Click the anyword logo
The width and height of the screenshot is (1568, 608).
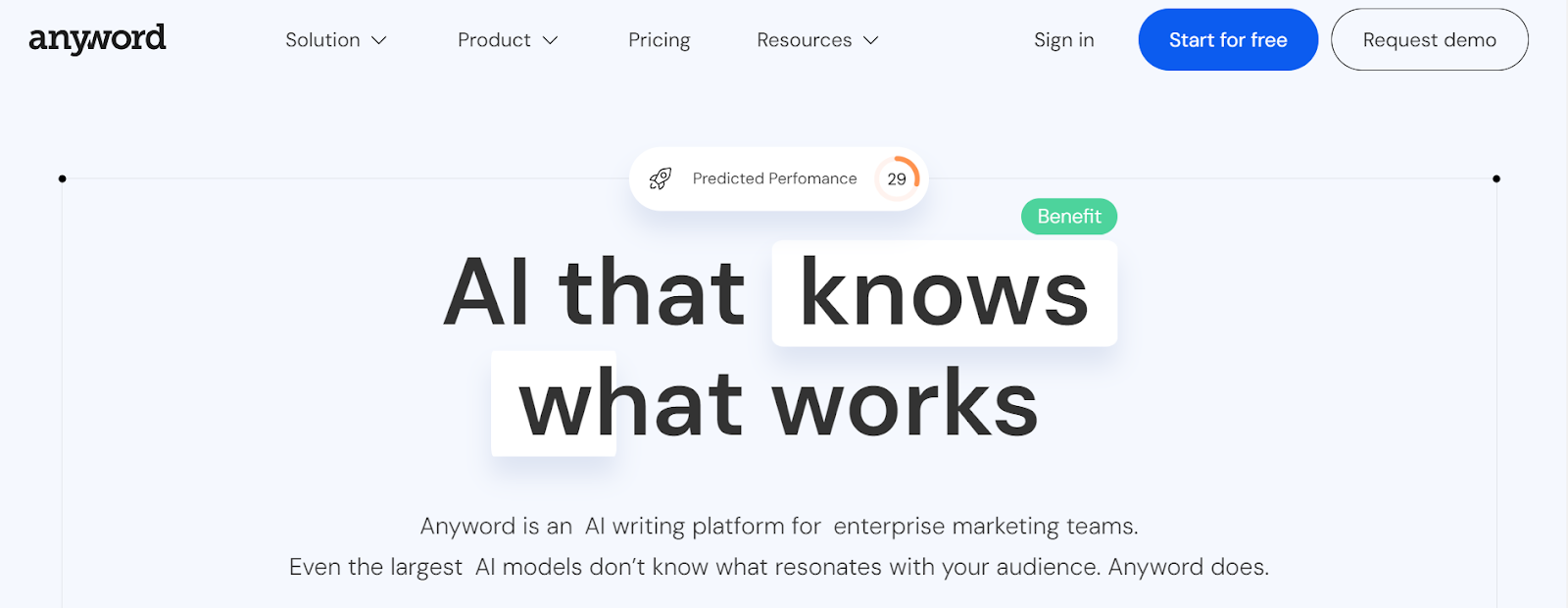click(x=97, y=39)
